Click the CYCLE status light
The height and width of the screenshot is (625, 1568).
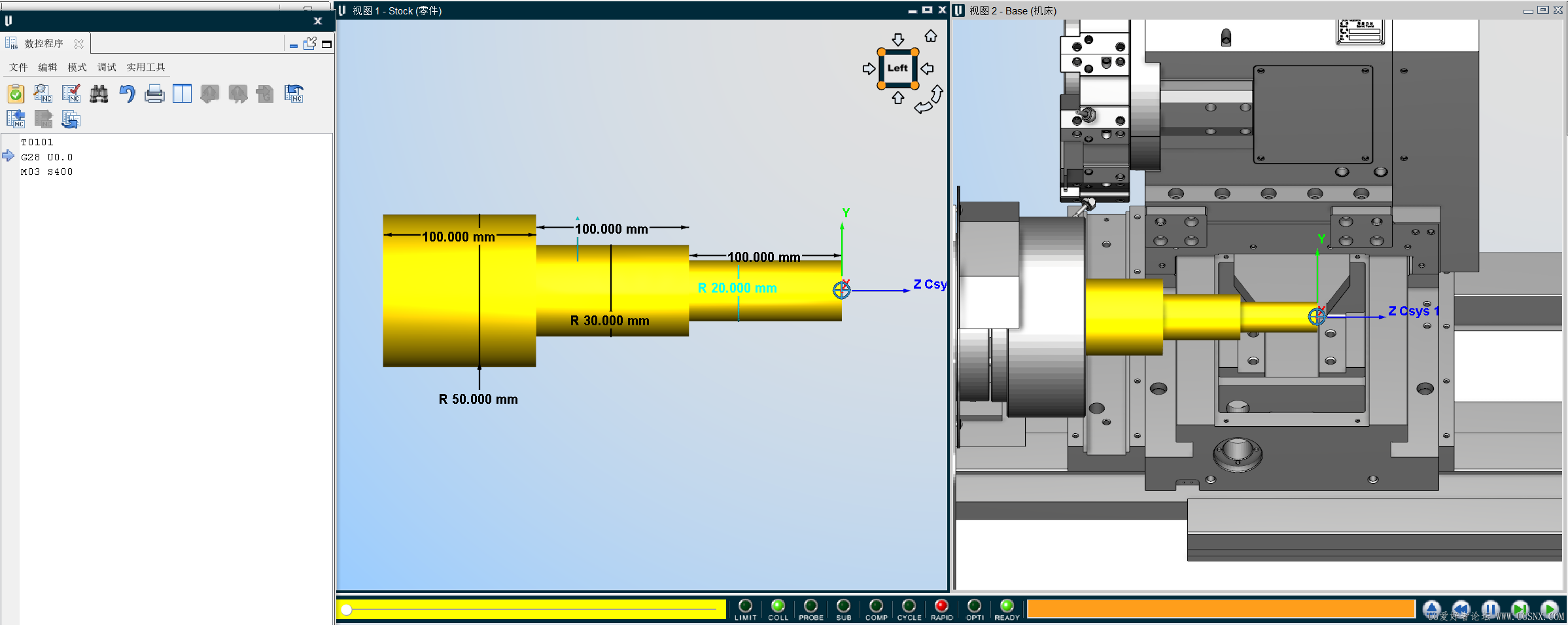[909, 606]
